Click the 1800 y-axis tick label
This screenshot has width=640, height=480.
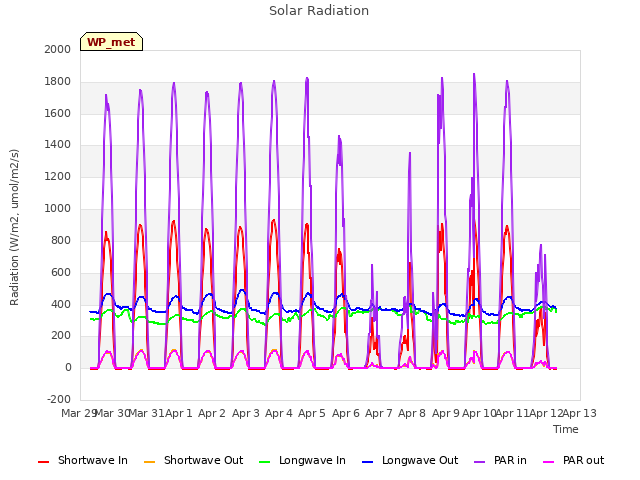[x=58, y=81]
